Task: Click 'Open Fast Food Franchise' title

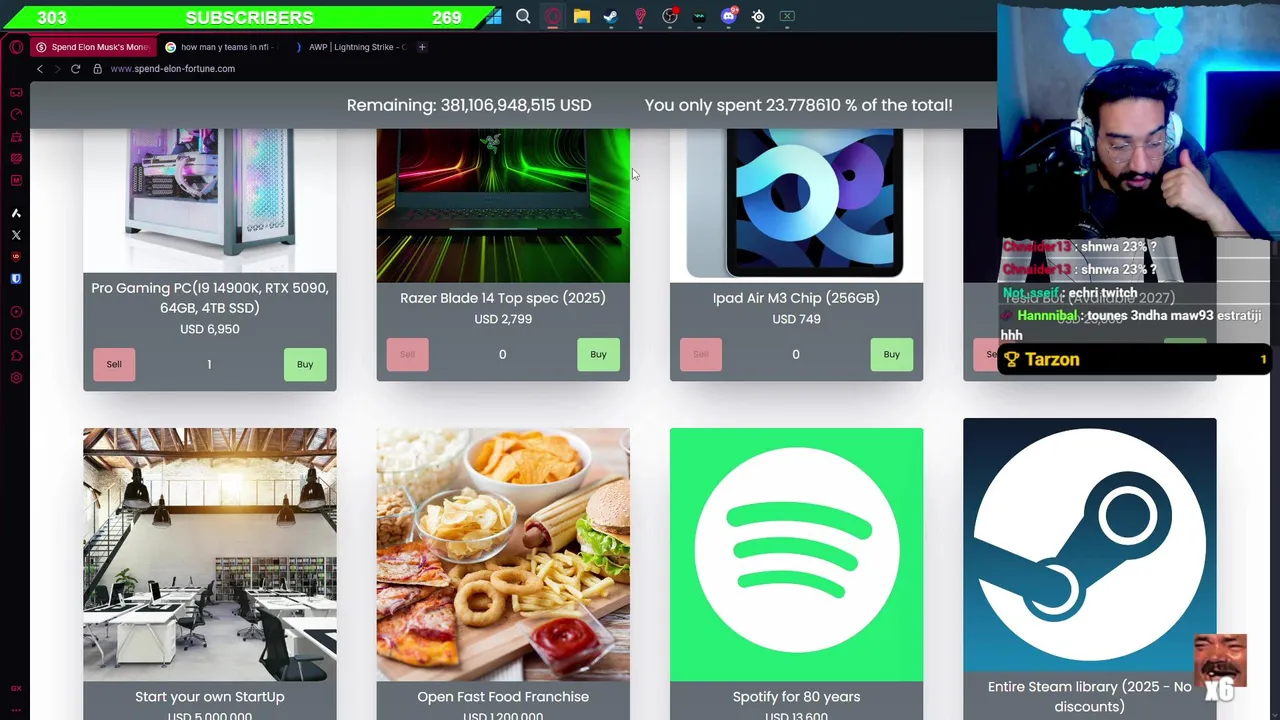Action: 503,697
